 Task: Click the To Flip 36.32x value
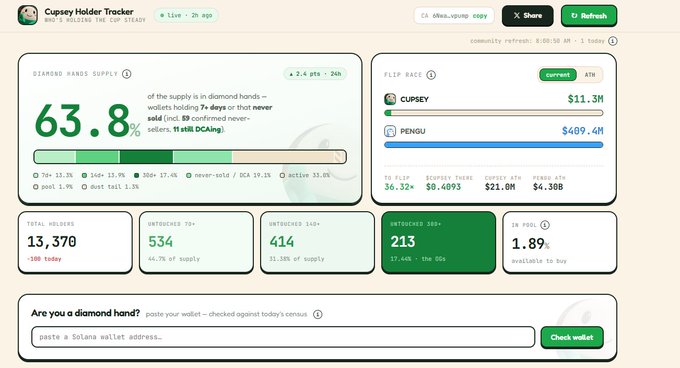399,187
